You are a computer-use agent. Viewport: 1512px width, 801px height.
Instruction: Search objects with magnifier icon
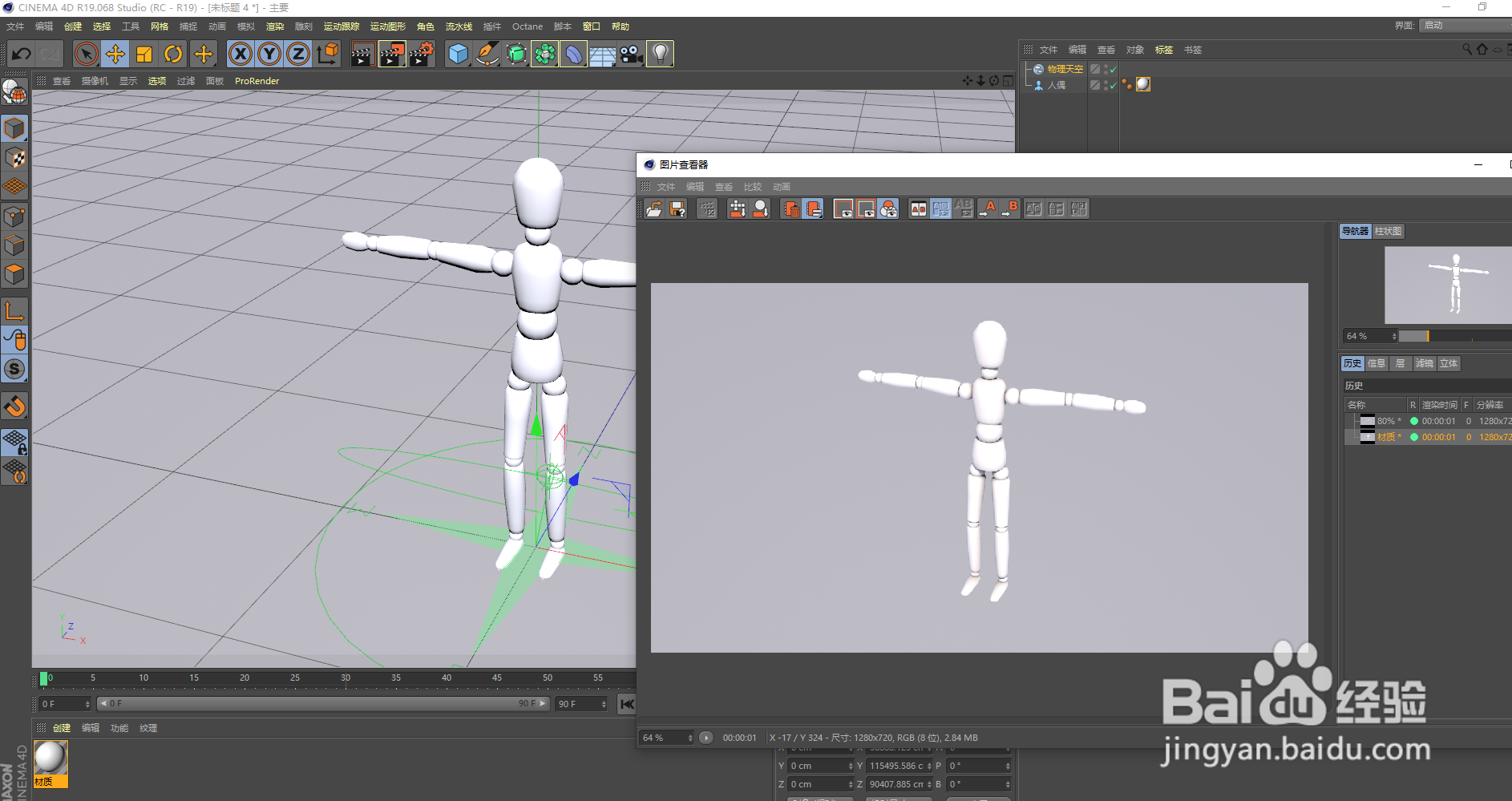[x=1466, y=50]
